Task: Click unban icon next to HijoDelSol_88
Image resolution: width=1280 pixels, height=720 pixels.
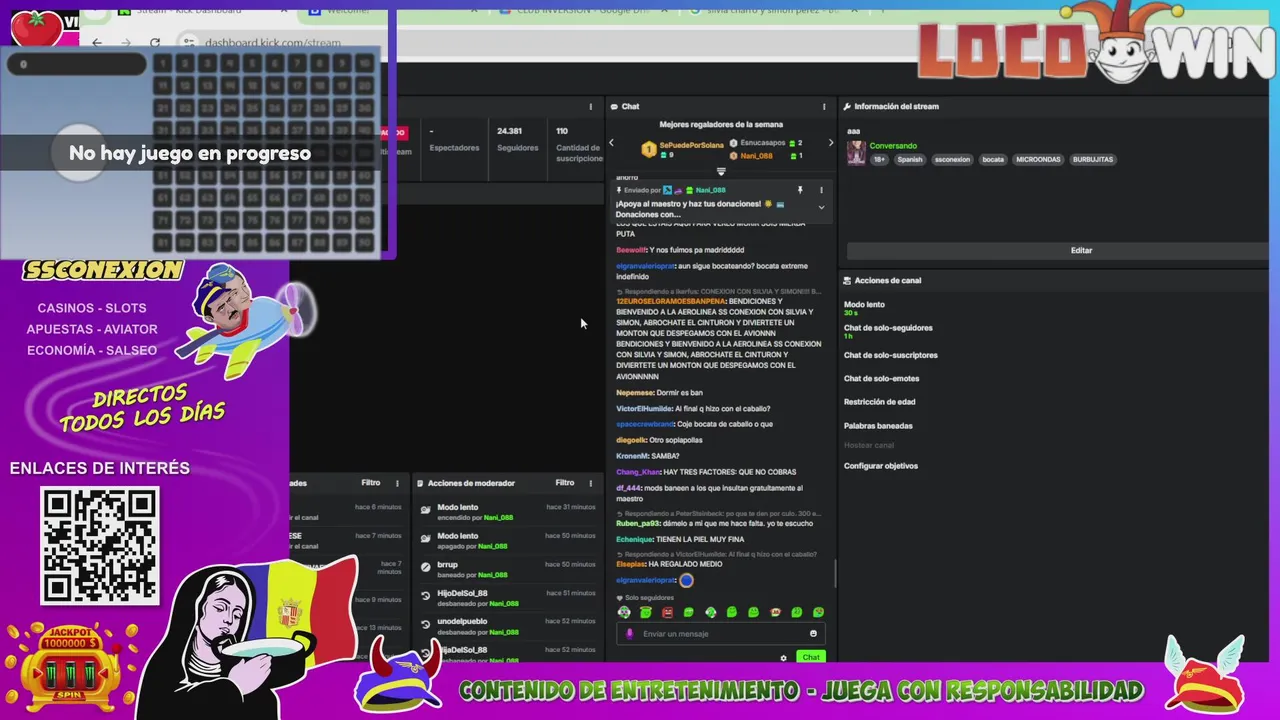Action: (x=426, y=596)
